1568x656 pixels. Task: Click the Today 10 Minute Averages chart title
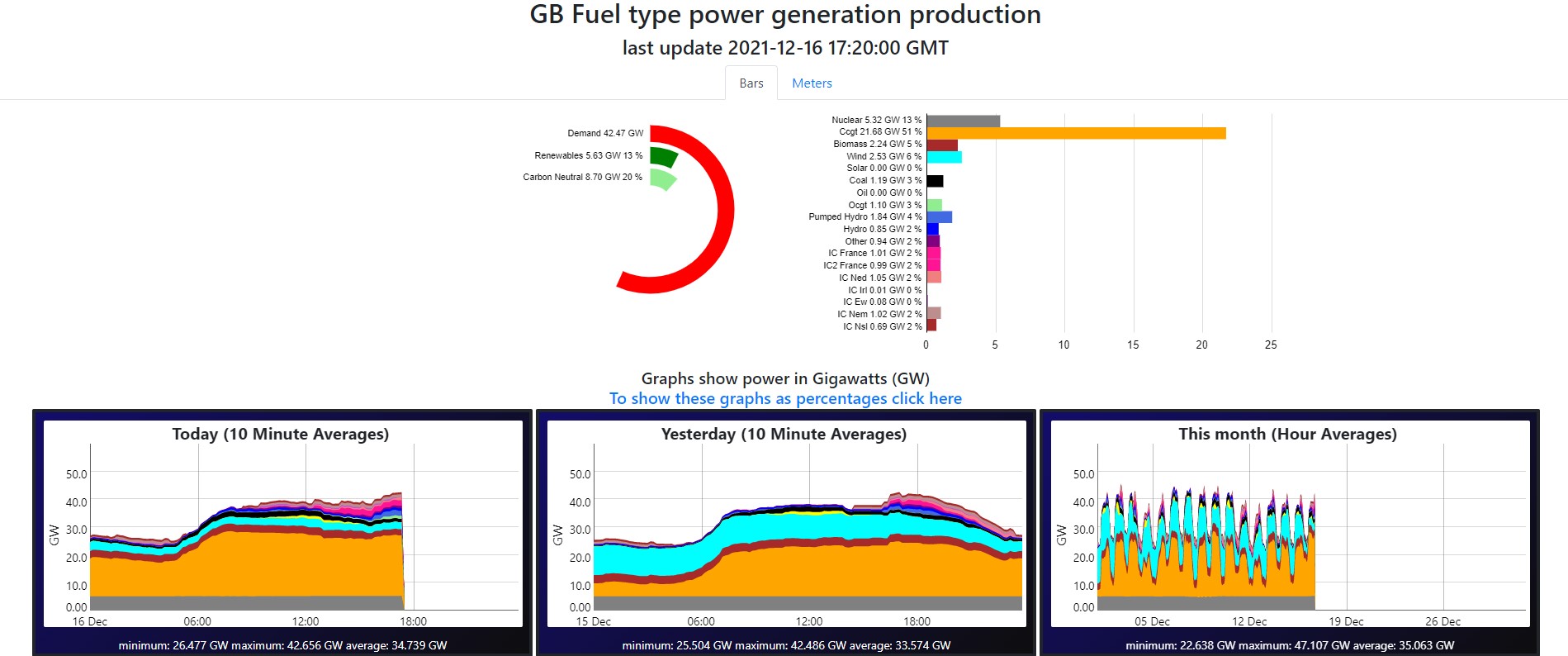[x=280, y=434]
